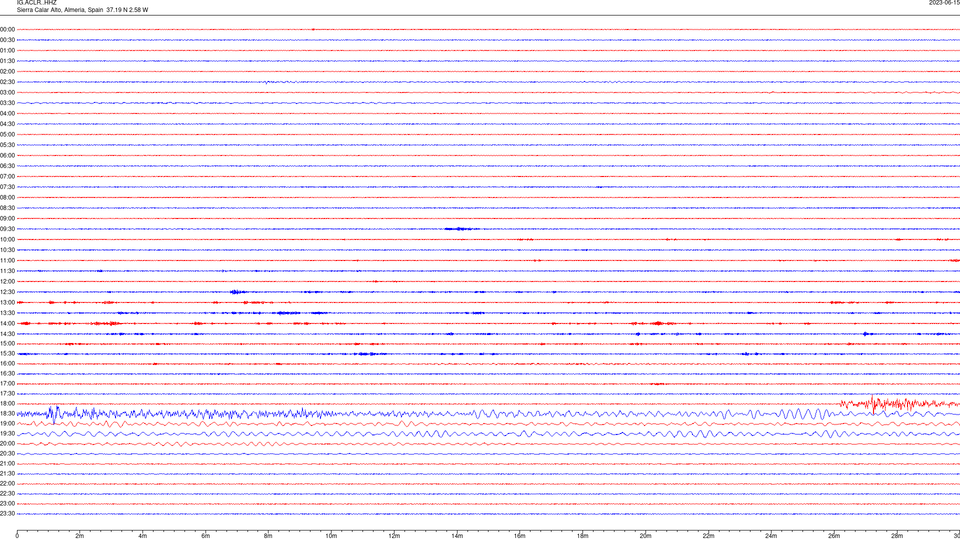Screen dimensions: 960x540
Task: Select the 11:00 time label
Action: pos(7,261)
